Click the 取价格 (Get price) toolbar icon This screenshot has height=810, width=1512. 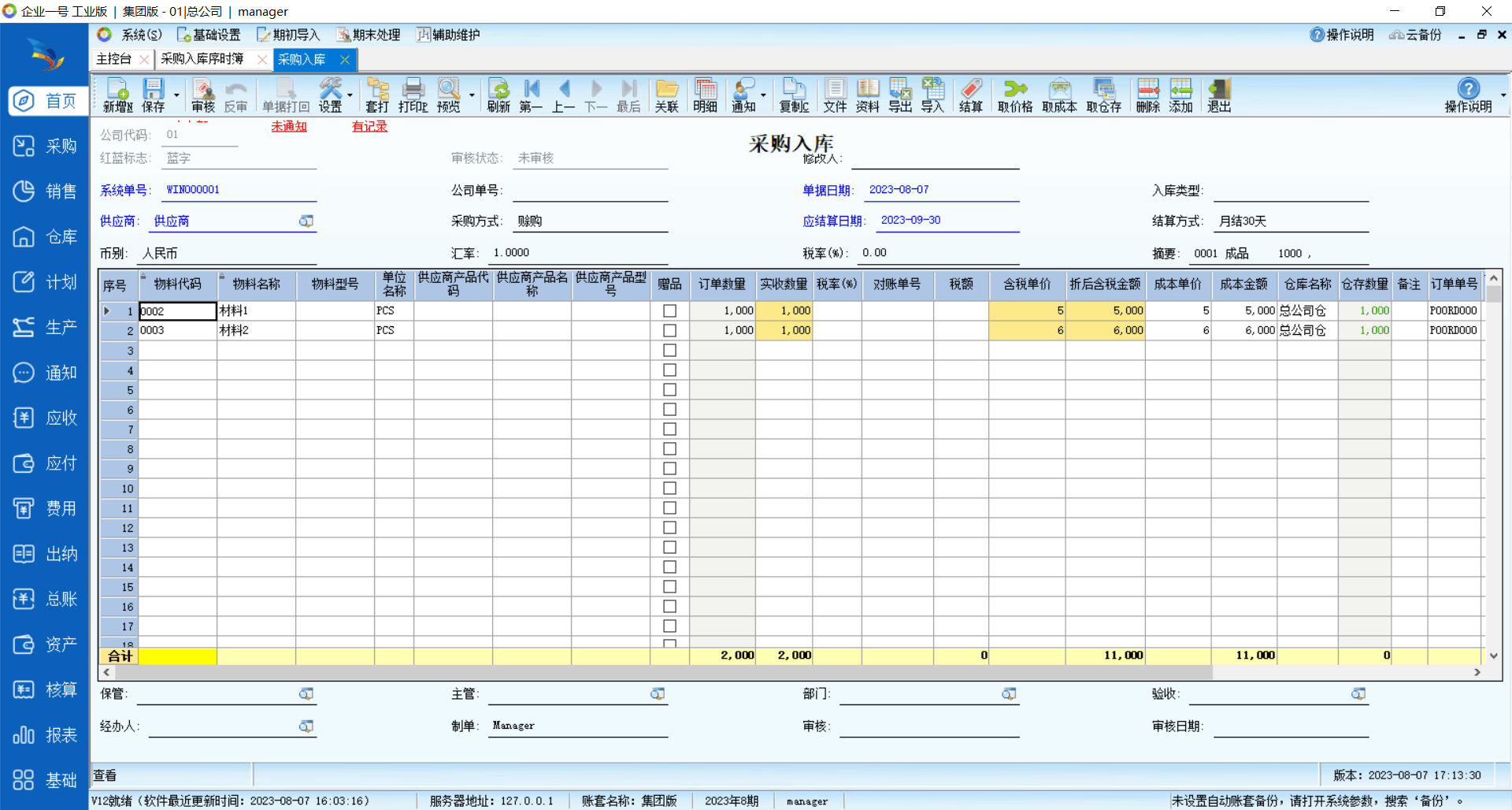point(1014,95)
